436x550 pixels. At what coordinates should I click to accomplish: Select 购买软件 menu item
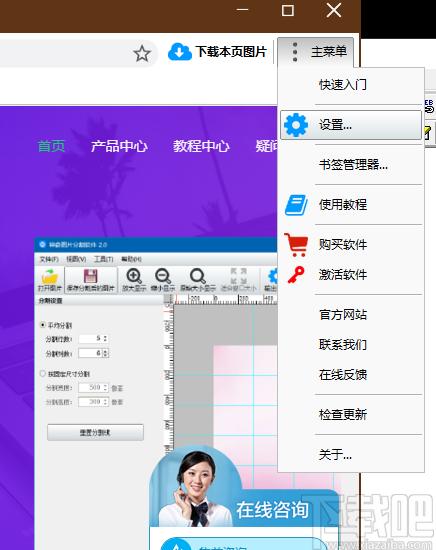tap(343, 244)
